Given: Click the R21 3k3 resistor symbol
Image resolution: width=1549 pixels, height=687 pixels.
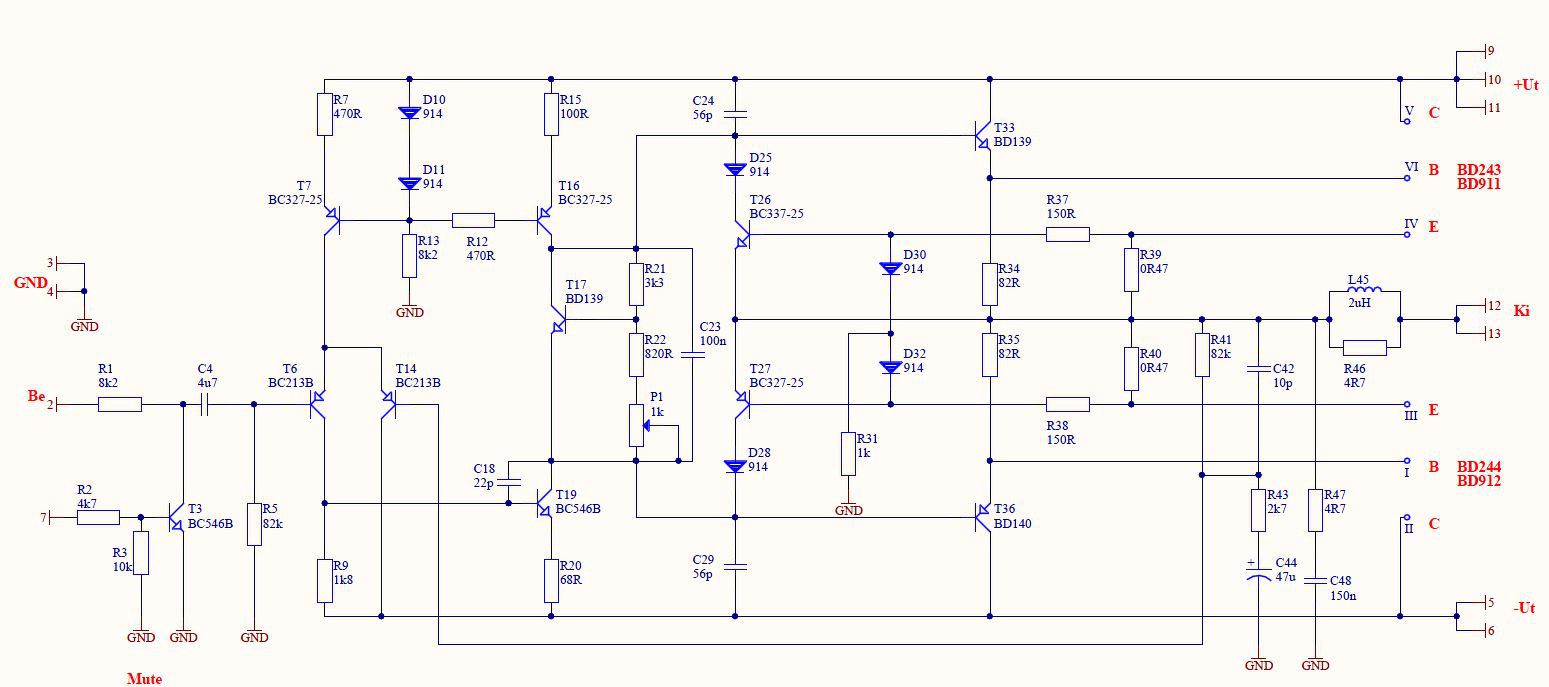Looking at the screenshot, I should tap(636, 284).
